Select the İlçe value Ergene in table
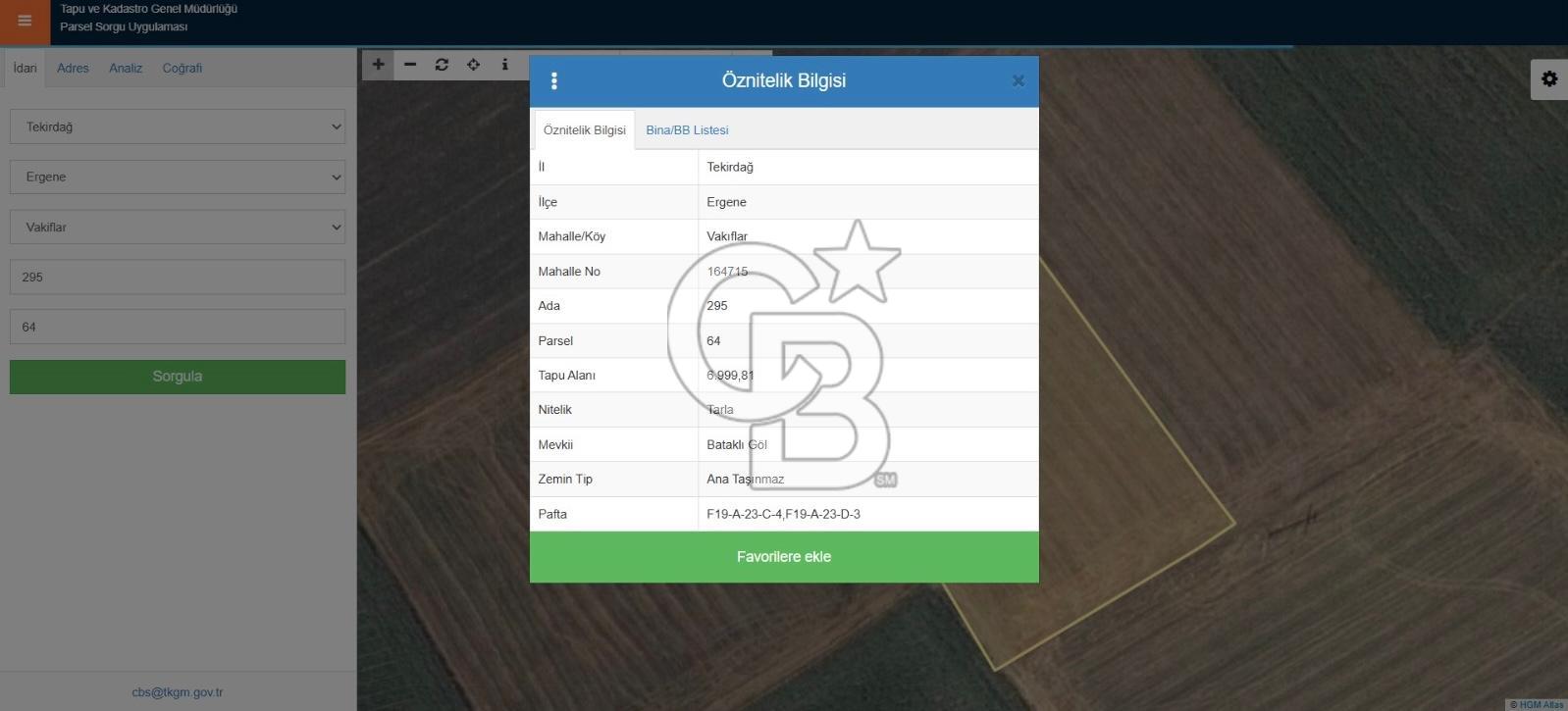The height and width of the screenshot is (711, 1568). tap(727, 202)
